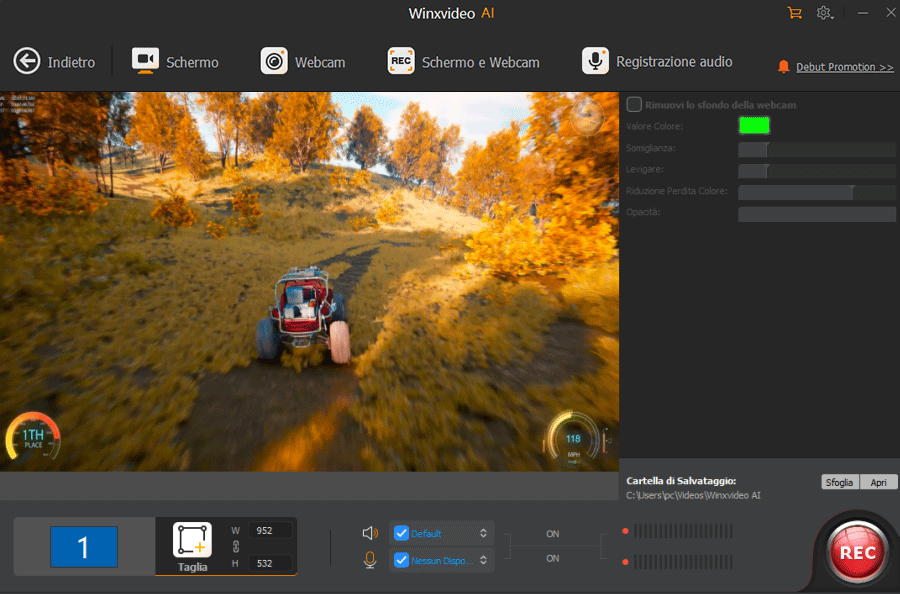The width and height of the screenshot is (900, 594).
Task: Click the game preview screen
Action: [309, 282]
